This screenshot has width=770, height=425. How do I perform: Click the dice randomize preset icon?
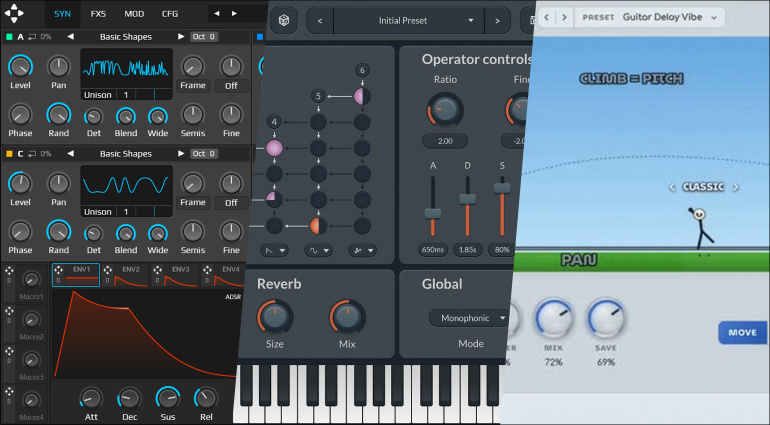point(284,20)
